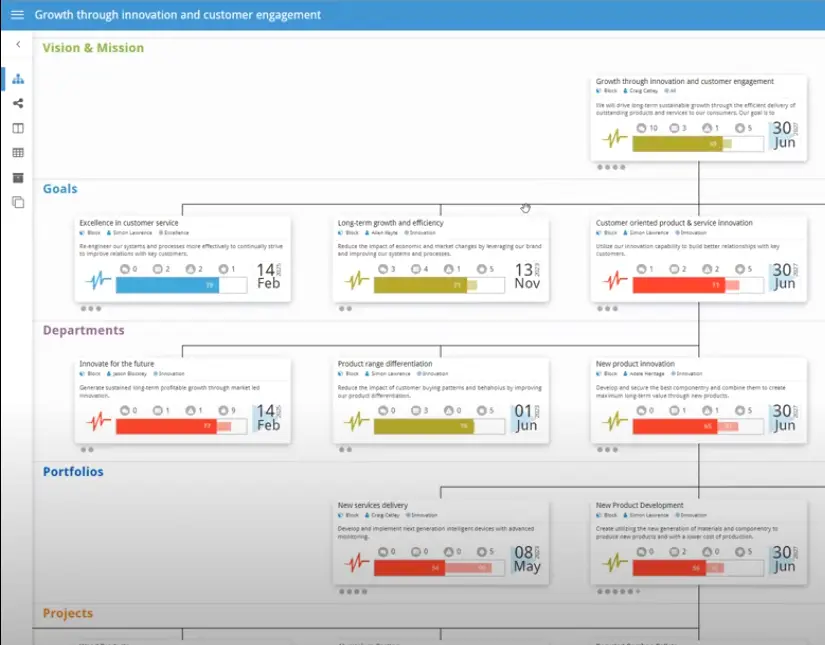This screenshot has height=645, width=825.
Task: Switch to the column board view icon
Action: [18, 128]
